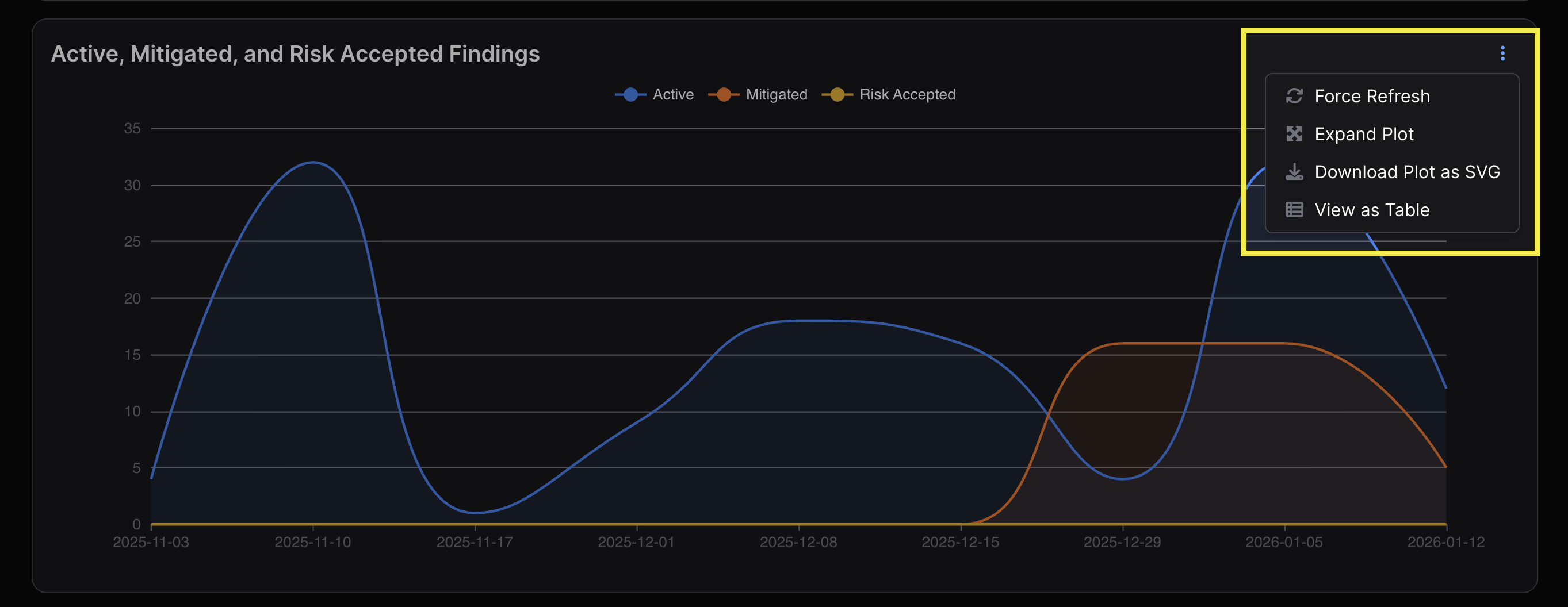The height and width of the screenshot is (607, 1568).
Task: Click the yellow Risk Accepted legend marker
Action: [837, 95]
